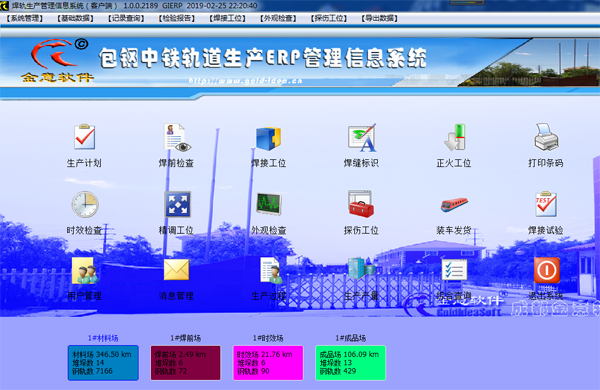This screenshot has height=390, width=600.
Task: Open the 【检验报告】 menu
Action: point(177,18)
